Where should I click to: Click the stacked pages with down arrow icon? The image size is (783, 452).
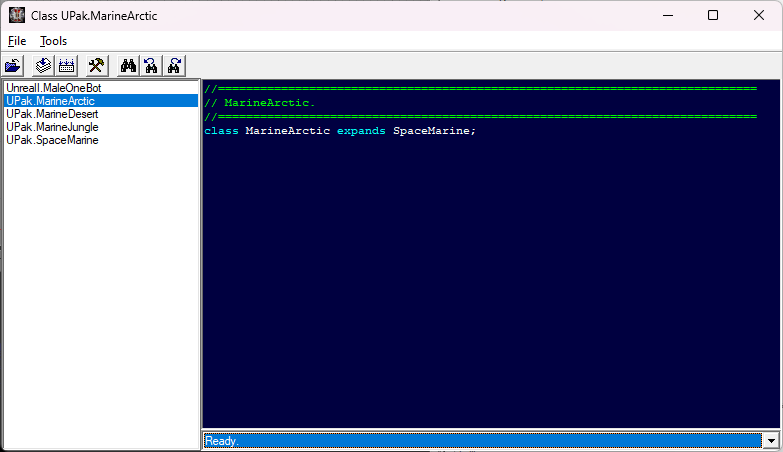pyautogui.click(x=43, y=65)
